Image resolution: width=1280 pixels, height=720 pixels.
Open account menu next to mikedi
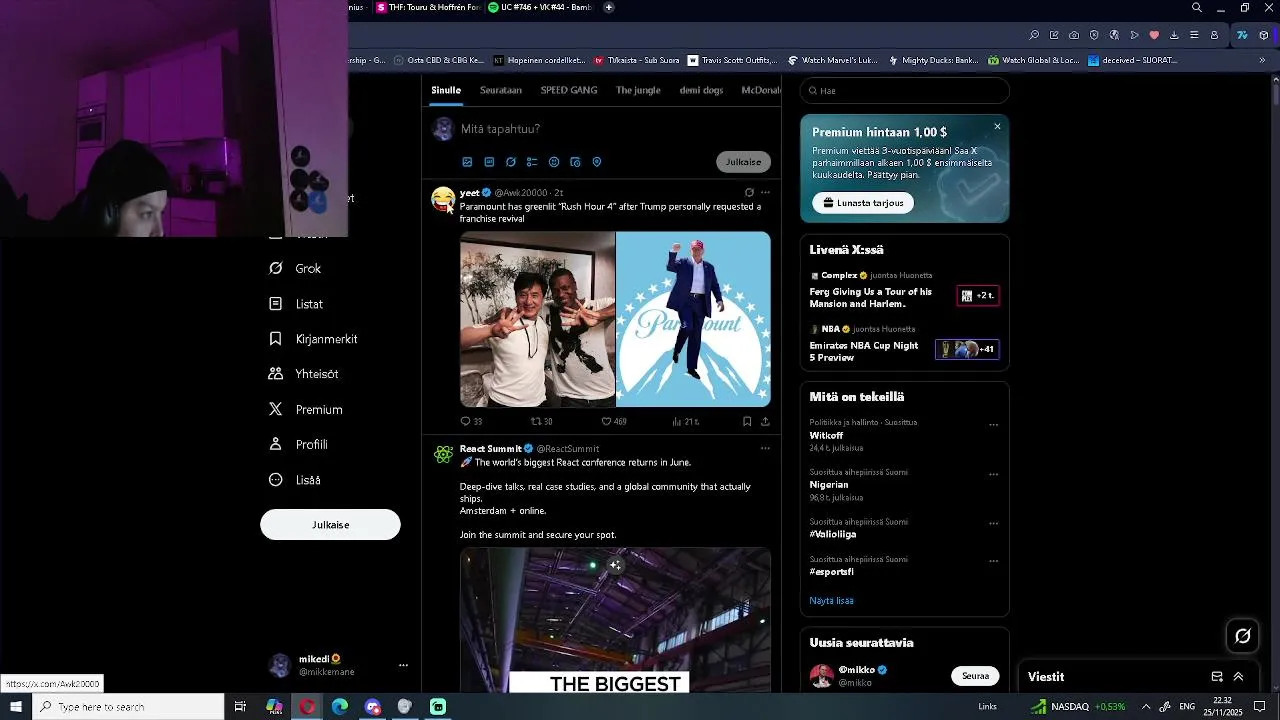coord(403,665)
